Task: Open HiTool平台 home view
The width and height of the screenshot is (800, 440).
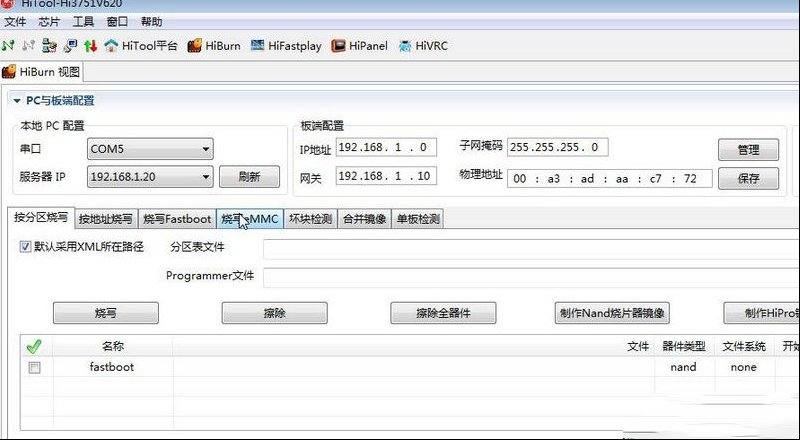Action: point(140,46)
